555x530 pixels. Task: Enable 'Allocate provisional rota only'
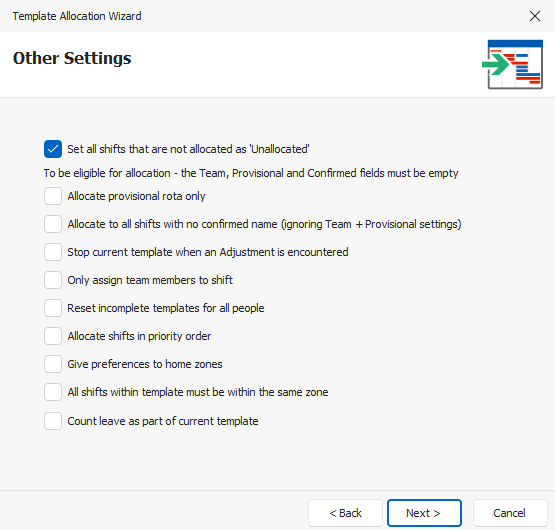point(53,196)
